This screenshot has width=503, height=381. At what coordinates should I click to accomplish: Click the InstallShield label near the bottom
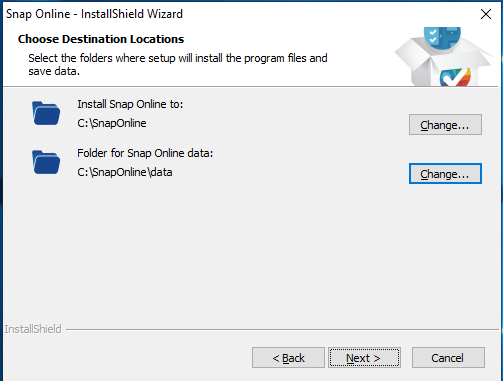(33, 329)
